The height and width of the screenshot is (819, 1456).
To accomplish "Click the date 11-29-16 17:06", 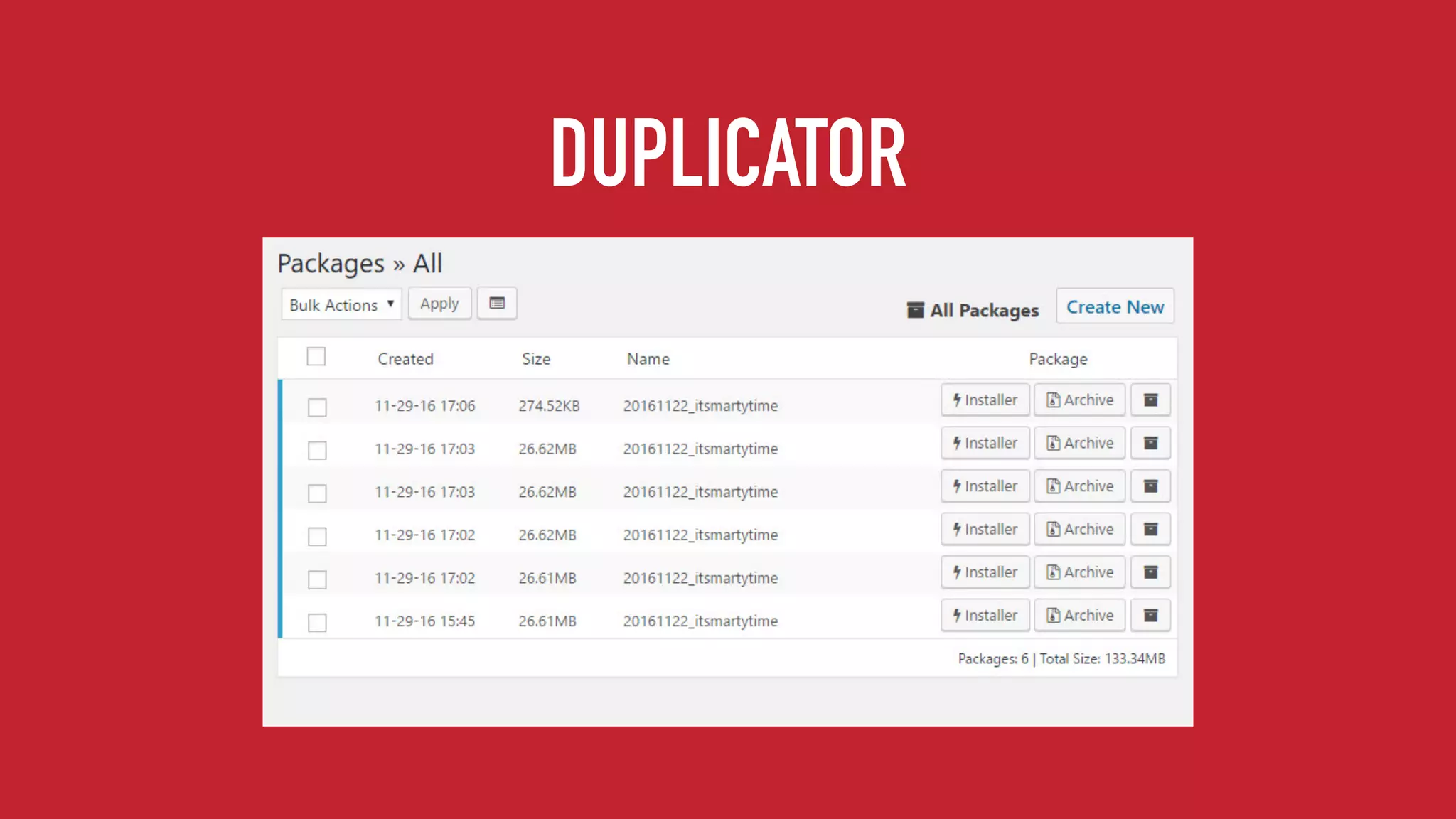I will pos(425,406).
